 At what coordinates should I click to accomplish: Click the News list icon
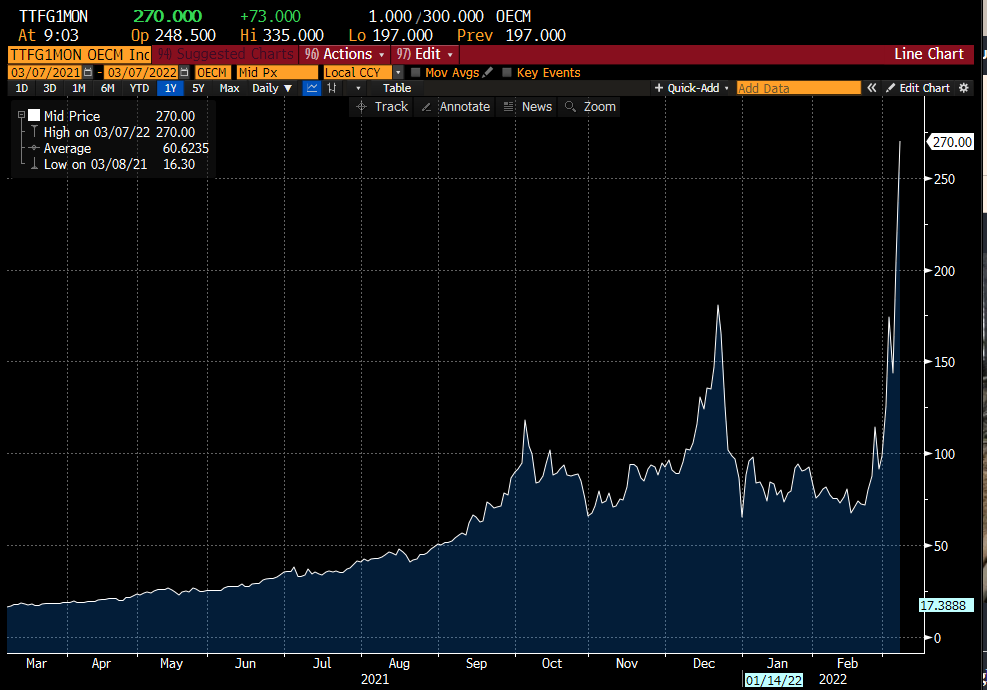(509, 106)
